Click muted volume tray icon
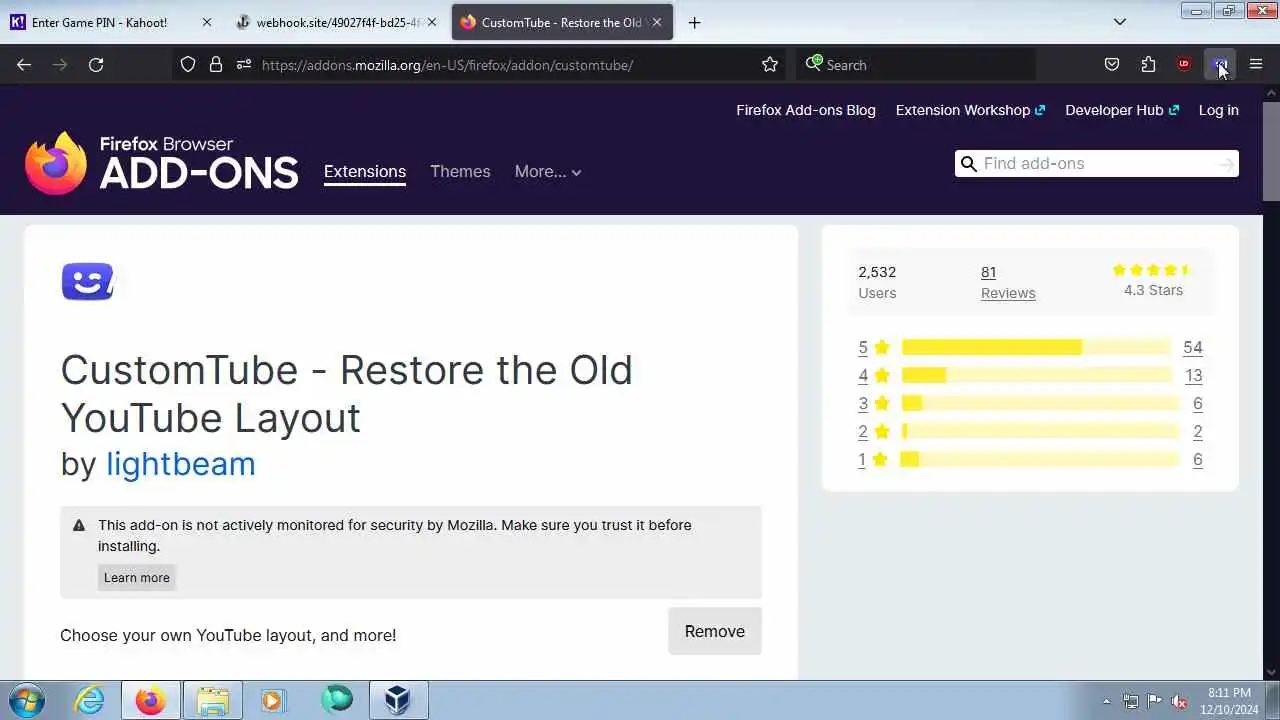 [x=1179, y=701]
